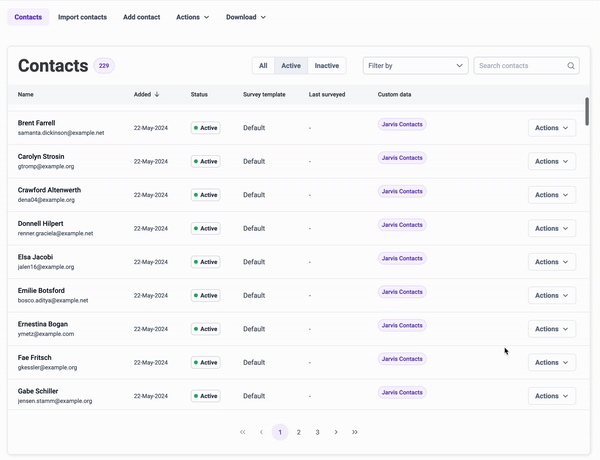
Task: Click the Name column header
Action: (26, 95)
